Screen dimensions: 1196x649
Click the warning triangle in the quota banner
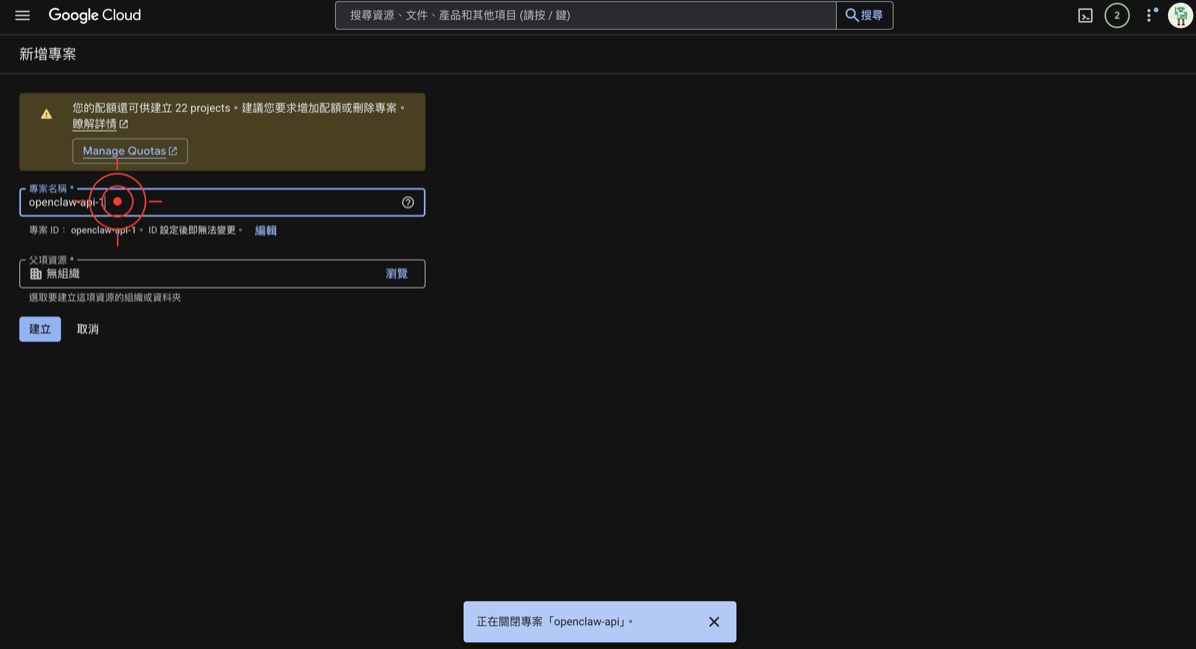pos(45,113)
